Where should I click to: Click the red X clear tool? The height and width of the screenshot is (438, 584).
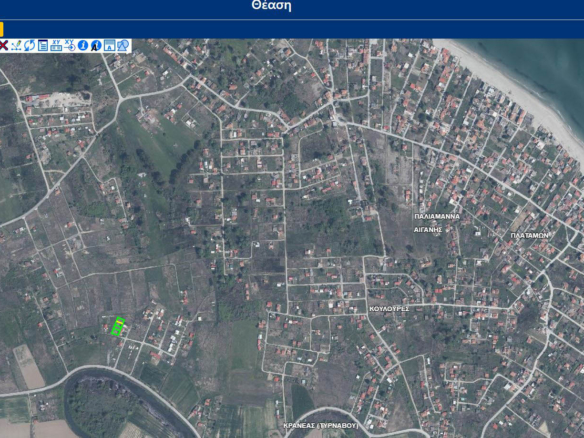pos(3,46)
